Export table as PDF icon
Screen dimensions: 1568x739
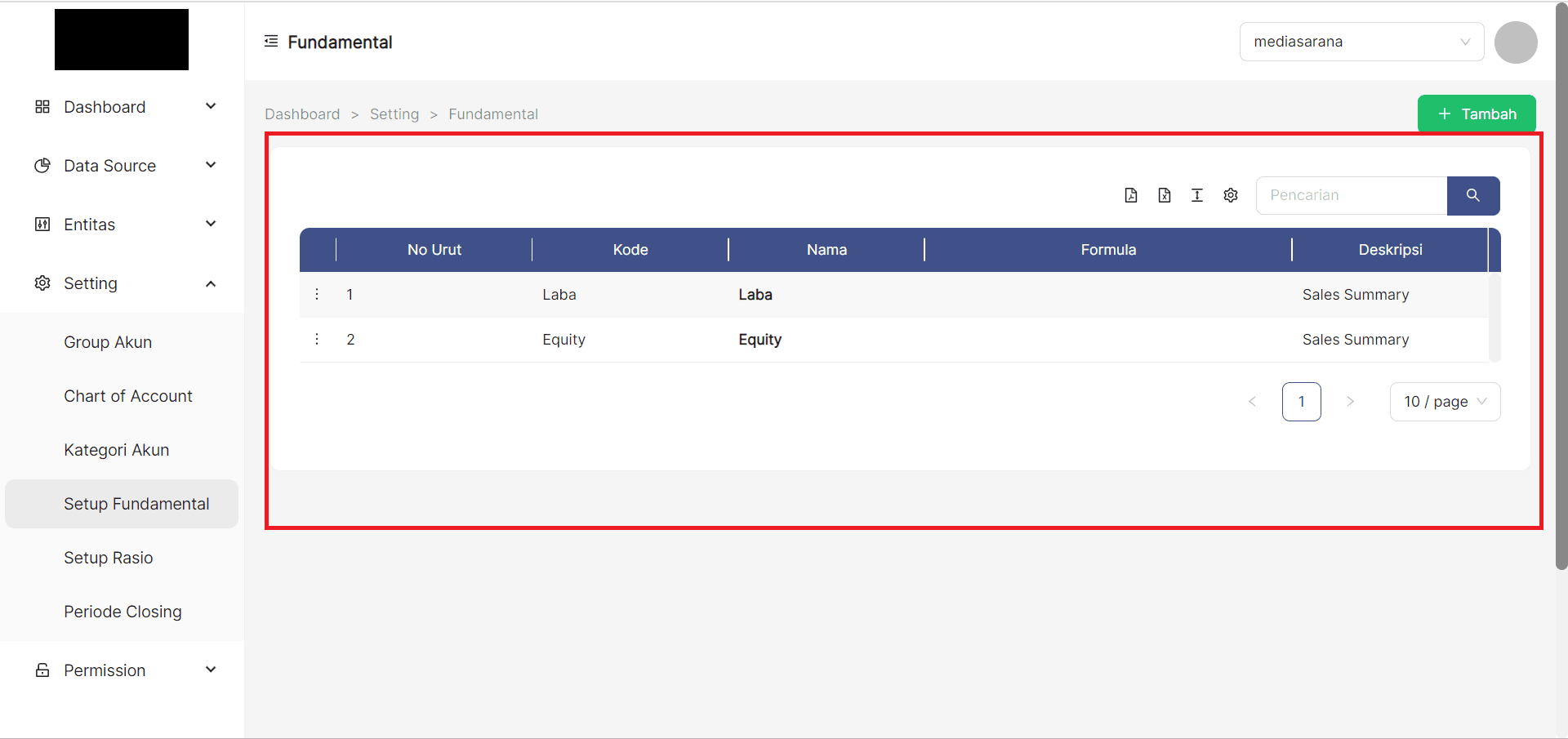point(1131,195)
